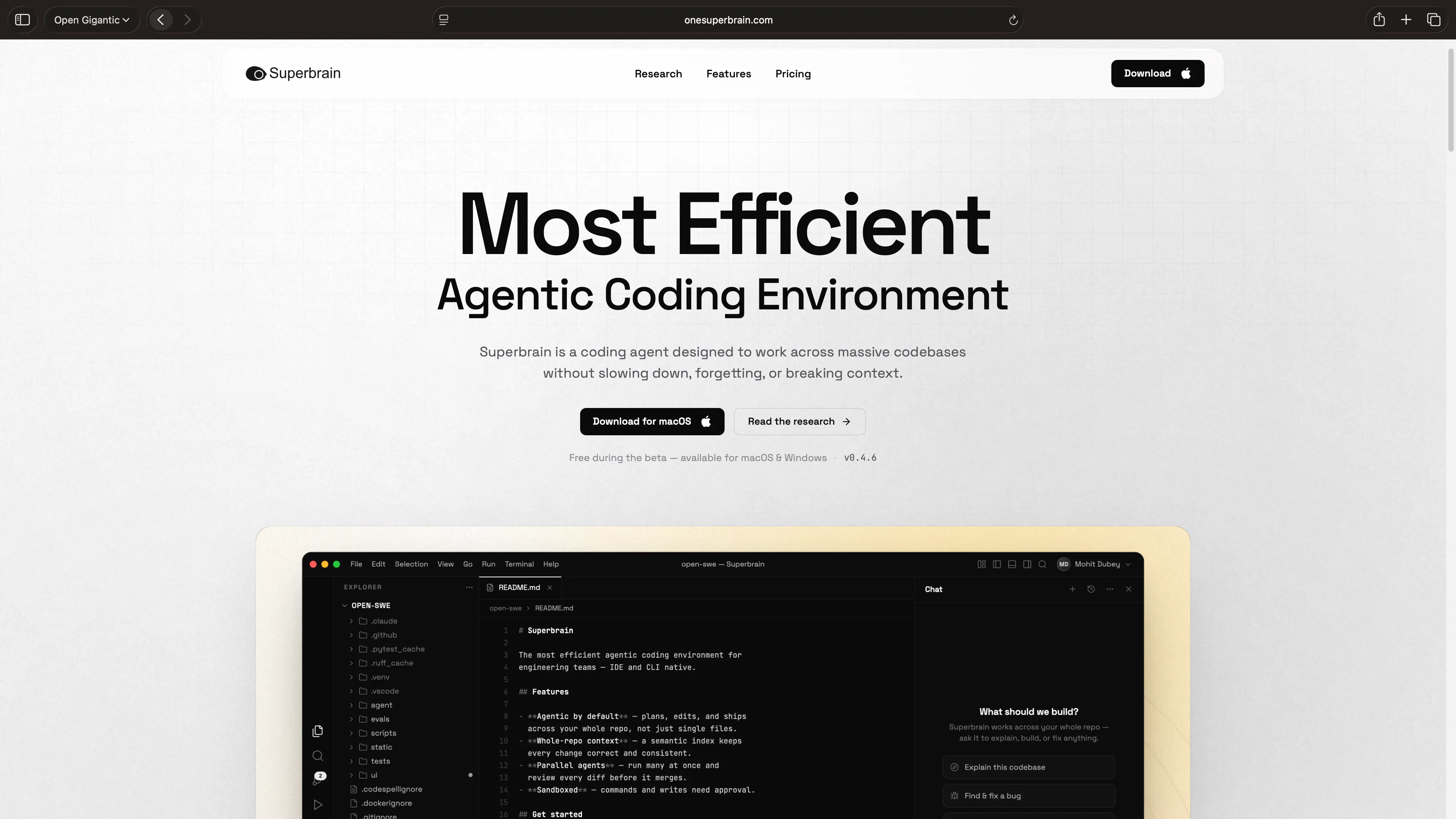This screenshot has height=819, width=1456.
Task: Open the Edit menu in Superbrain window
Action: [378, 564]
